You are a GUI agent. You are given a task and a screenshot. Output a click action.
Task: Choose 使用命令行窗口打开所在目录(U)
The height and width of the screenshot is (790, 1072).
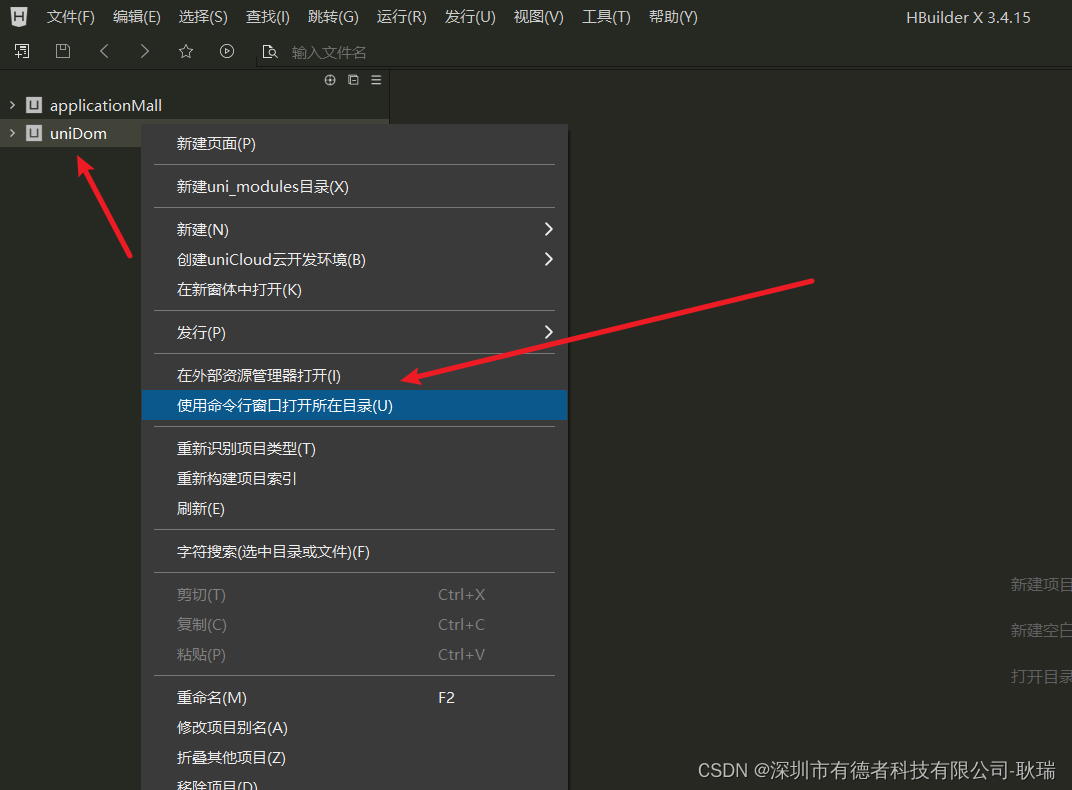[x=354, y=406]
